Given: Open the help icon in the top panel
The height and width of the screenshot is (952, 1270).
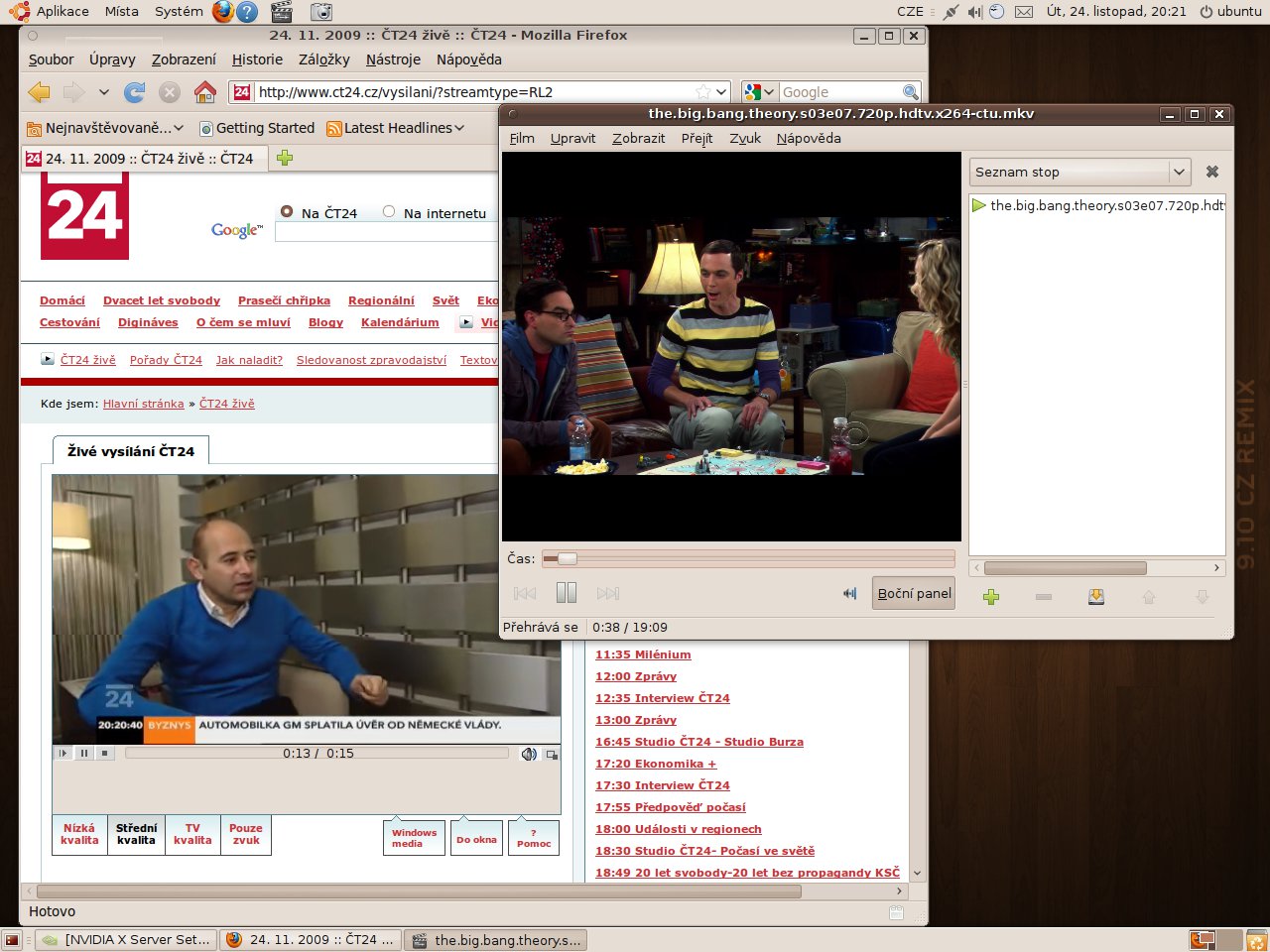Looking at the screenshot, I should click(248, 12).
